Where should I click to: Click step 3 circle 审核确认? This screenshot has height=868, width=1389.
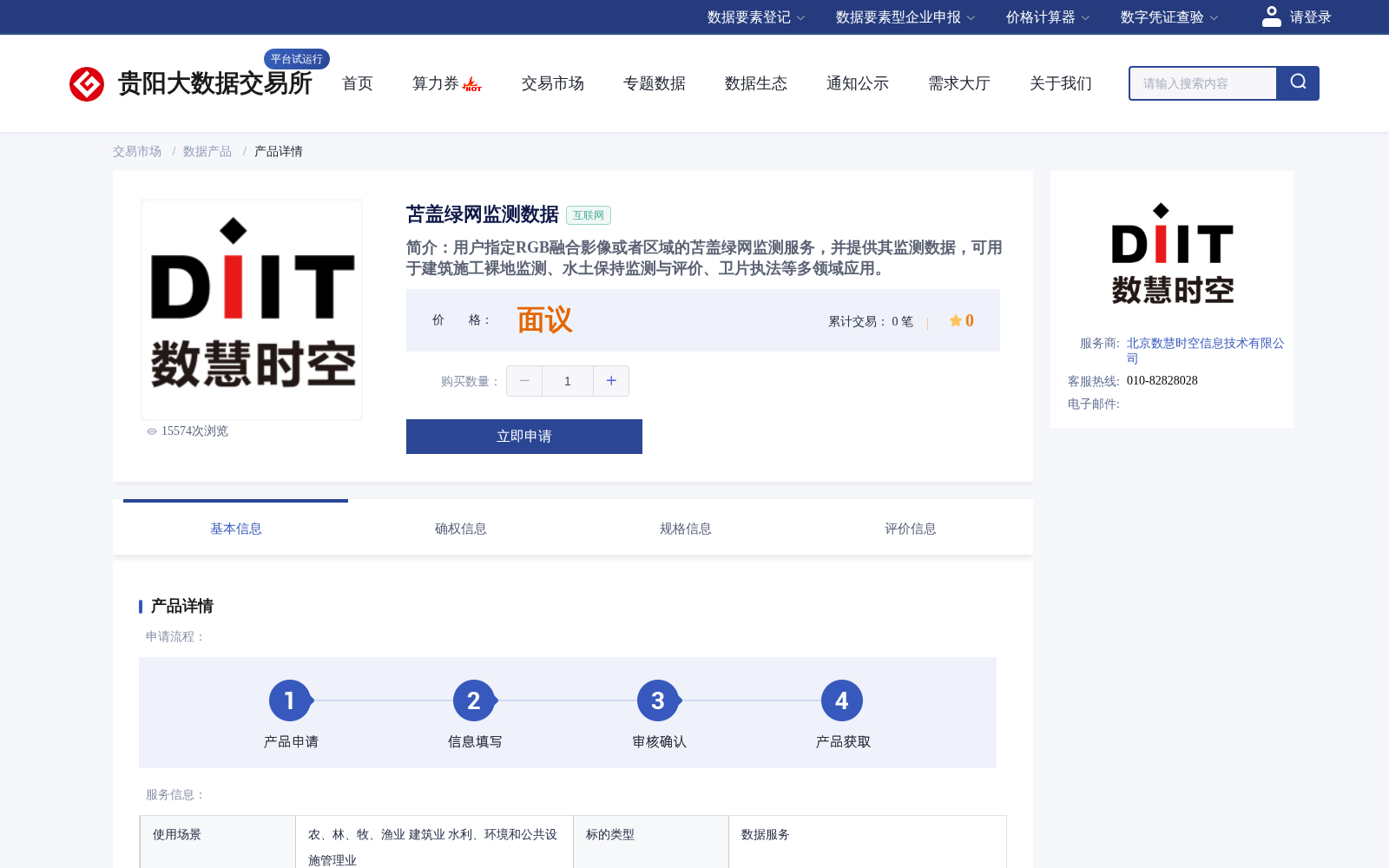pos(658,700)
